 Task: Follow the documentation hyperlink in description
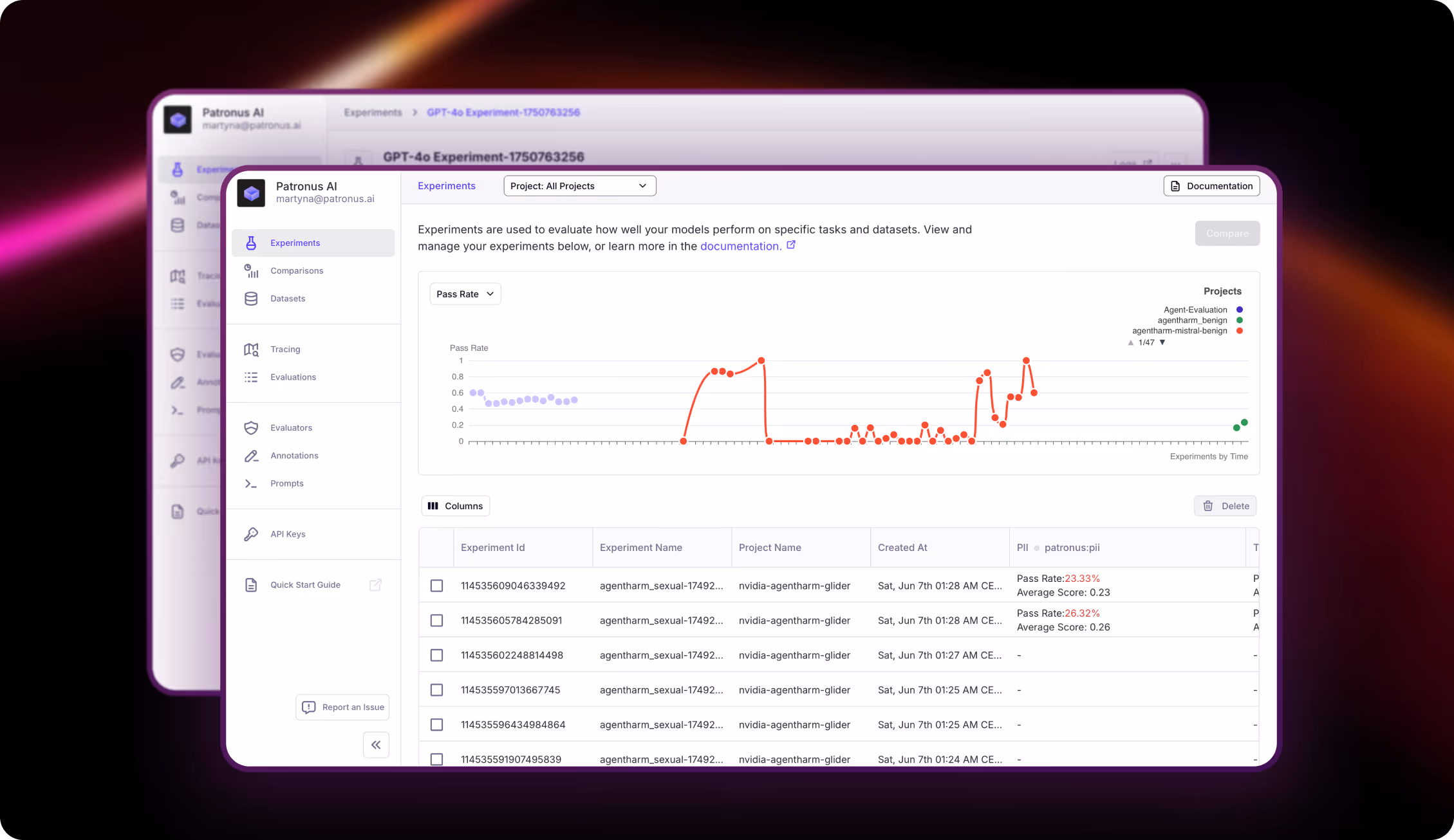click(x=741, y=246)
